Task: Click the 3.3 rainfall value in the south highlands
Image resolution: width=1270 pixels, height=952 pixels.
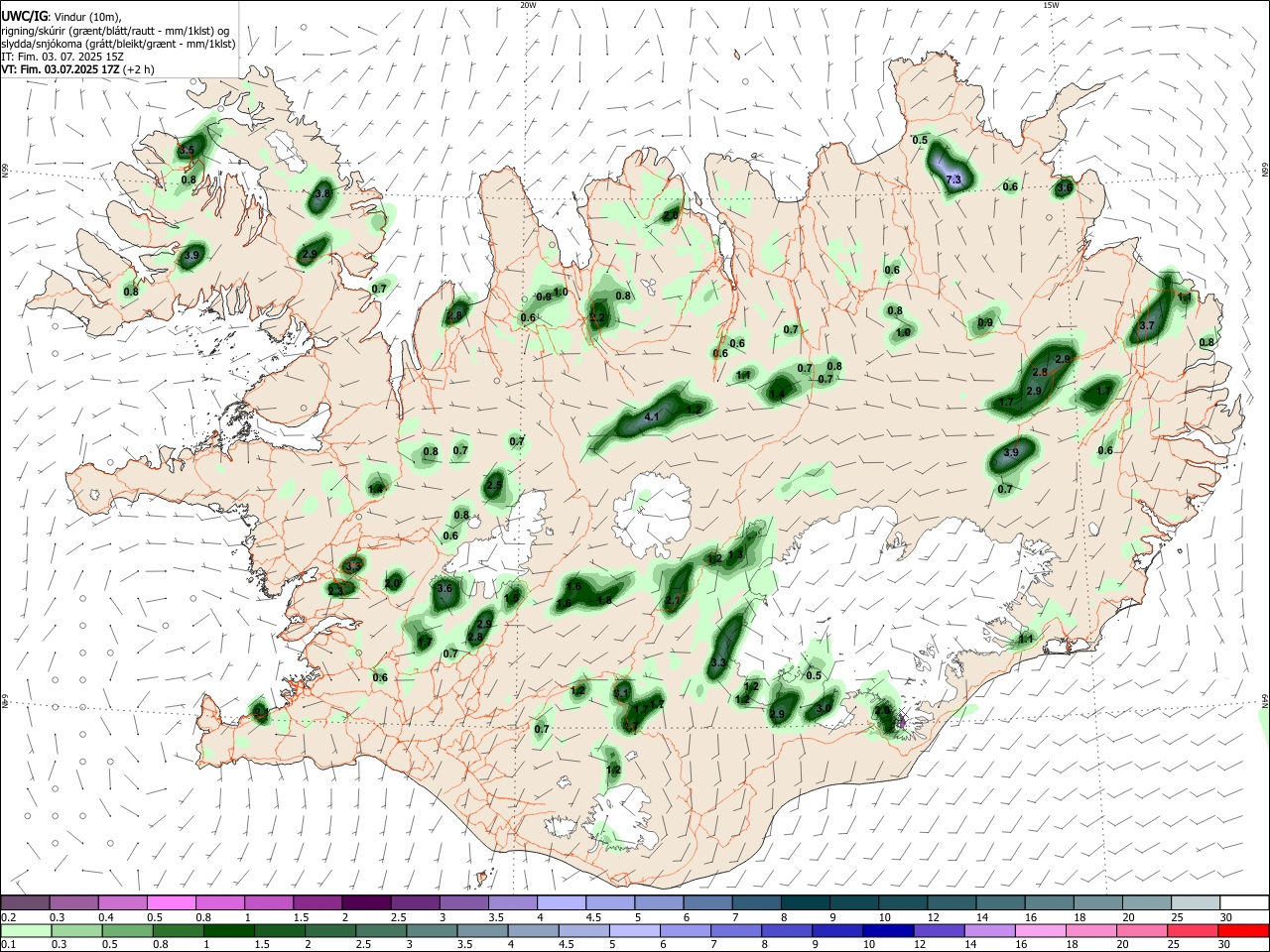Action: 719,662
